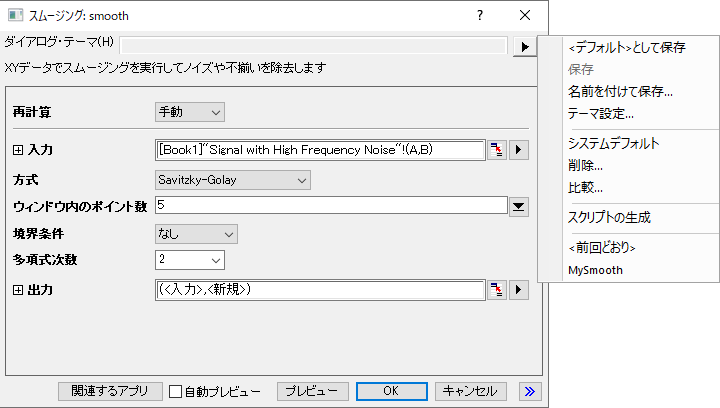Open テーマ設定... from the menu
The height and width of the screenshot is (408, 720).
(601, 113)
